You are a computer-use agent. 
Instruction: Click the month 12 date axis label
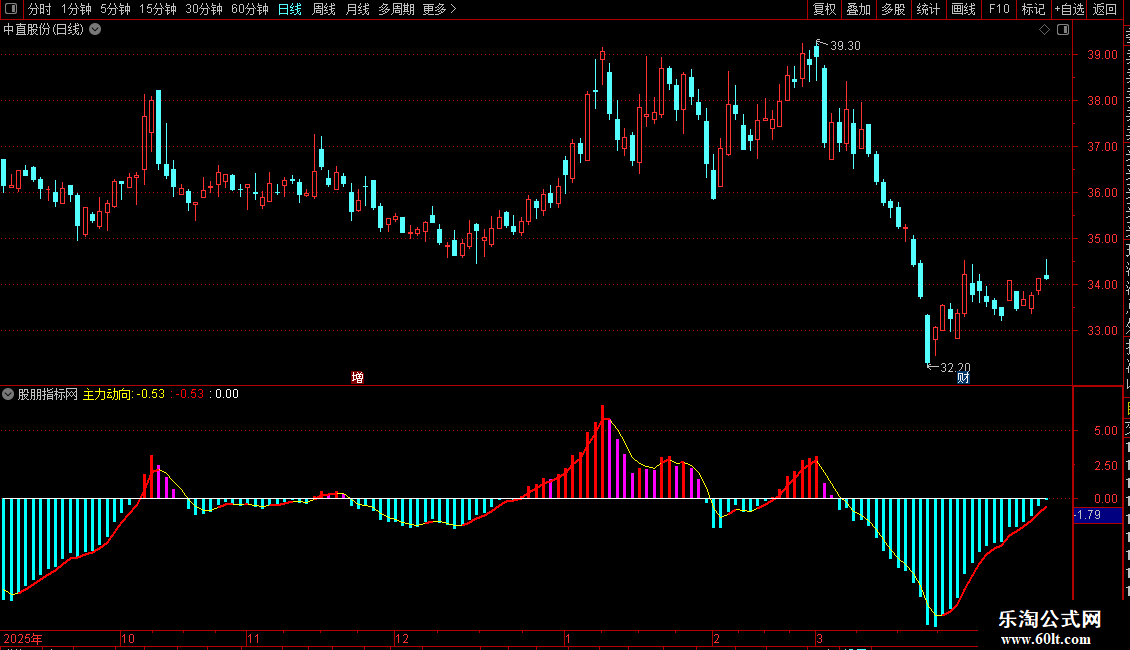pos(402,638)
